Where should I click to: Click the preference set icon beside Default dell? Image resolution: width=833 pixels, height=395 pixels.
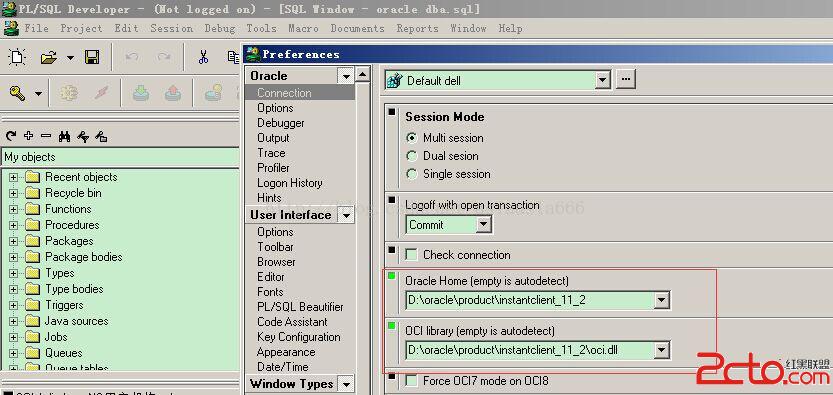[x=395, y=81]
